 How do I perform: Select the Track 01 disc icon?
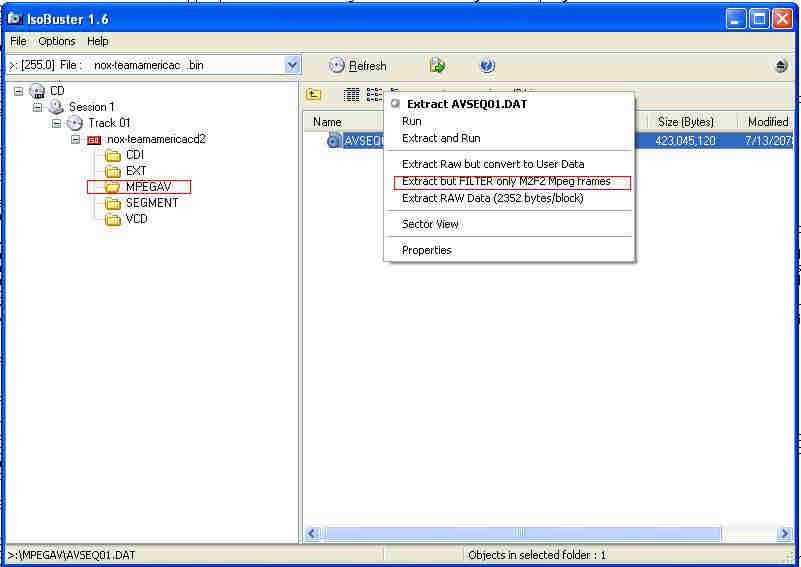click(x=75, y=123)
